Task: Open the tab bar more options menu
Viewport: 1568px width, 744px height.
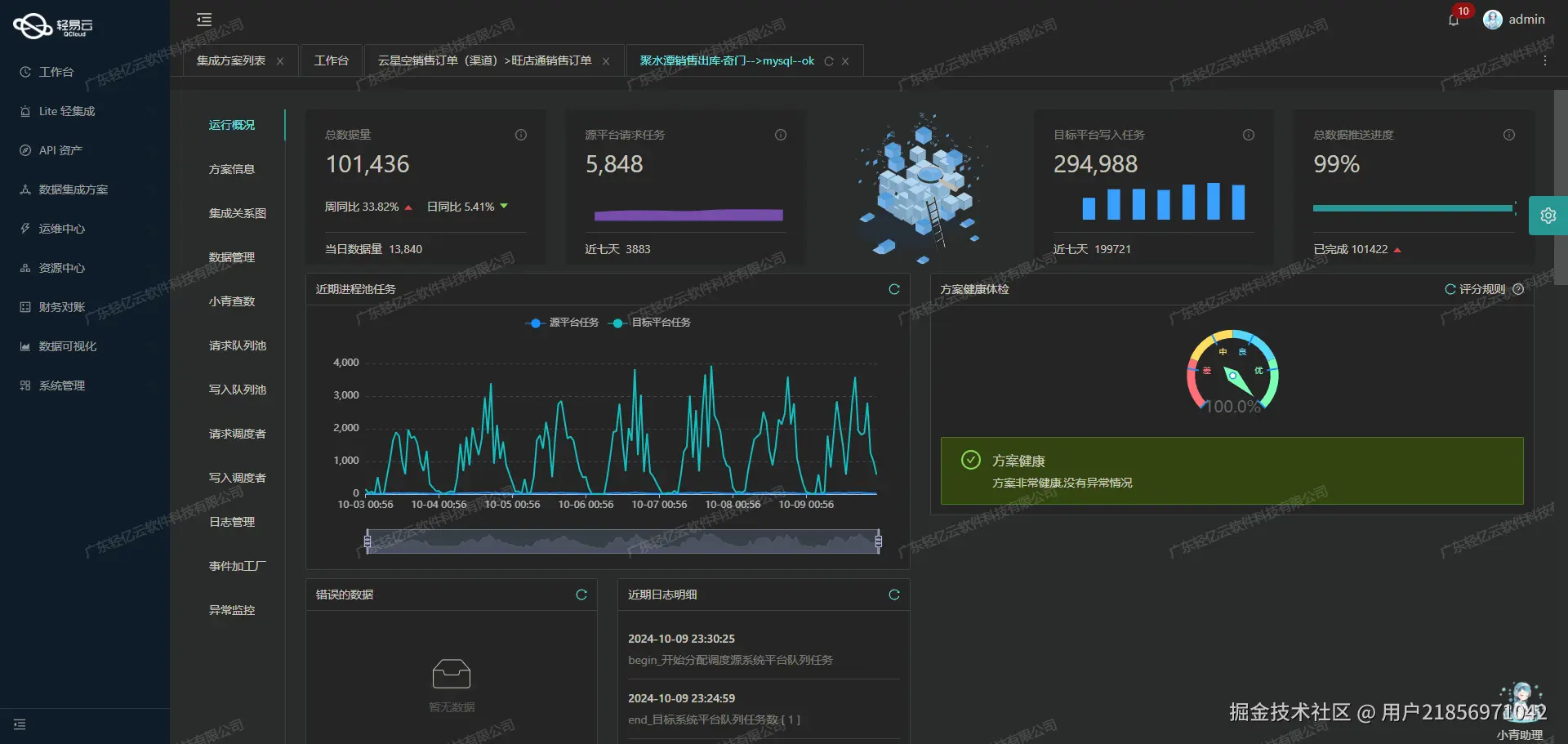Action: click(1545, 61)
